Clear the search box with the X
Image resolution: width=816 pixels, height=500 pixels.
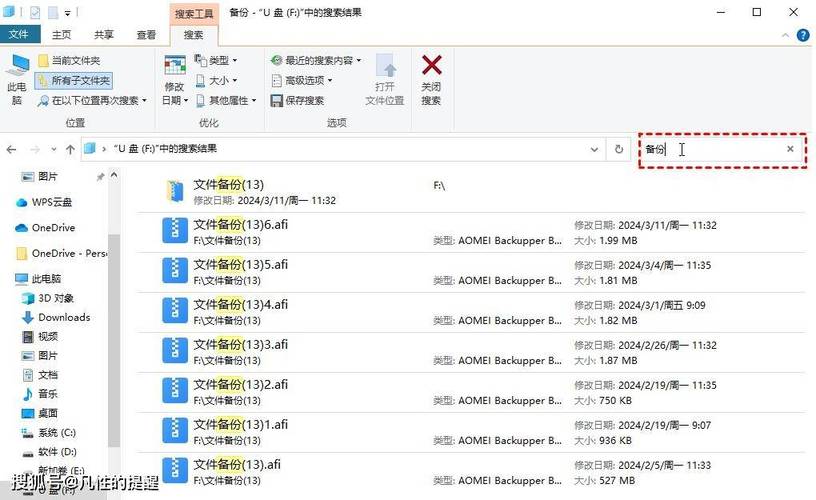coord(790,149)
